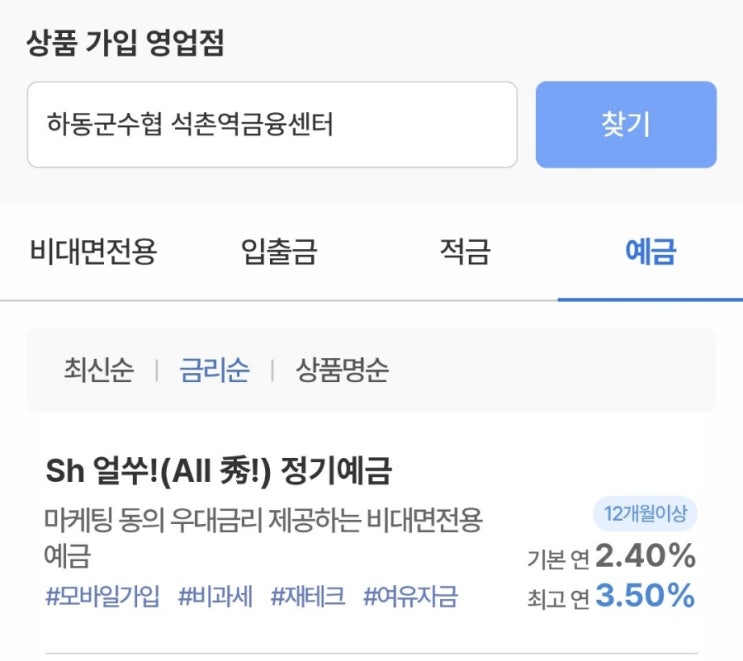Open the #여유자금 hashtag
Viewport: 743px width, 661px height.
[x=410, y=597]
